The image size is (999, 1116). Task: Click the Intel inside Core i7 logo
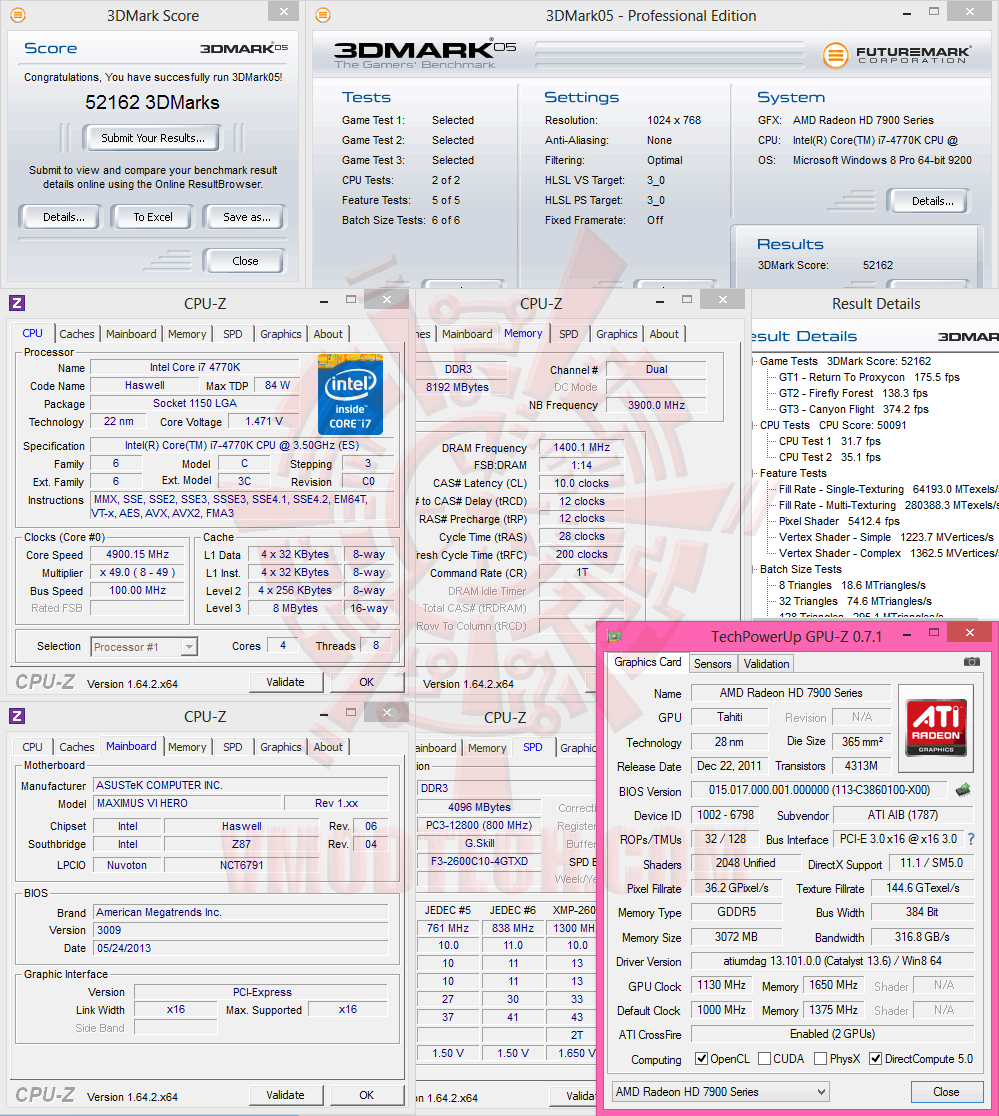[x=350, y=394]
